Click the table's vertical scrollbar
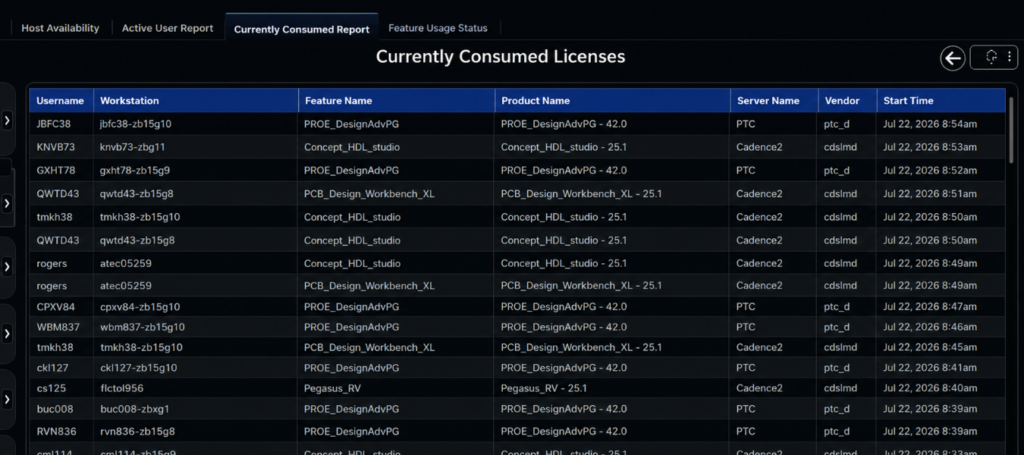This screenshot has height=455, width=1024. (1011, 131)
